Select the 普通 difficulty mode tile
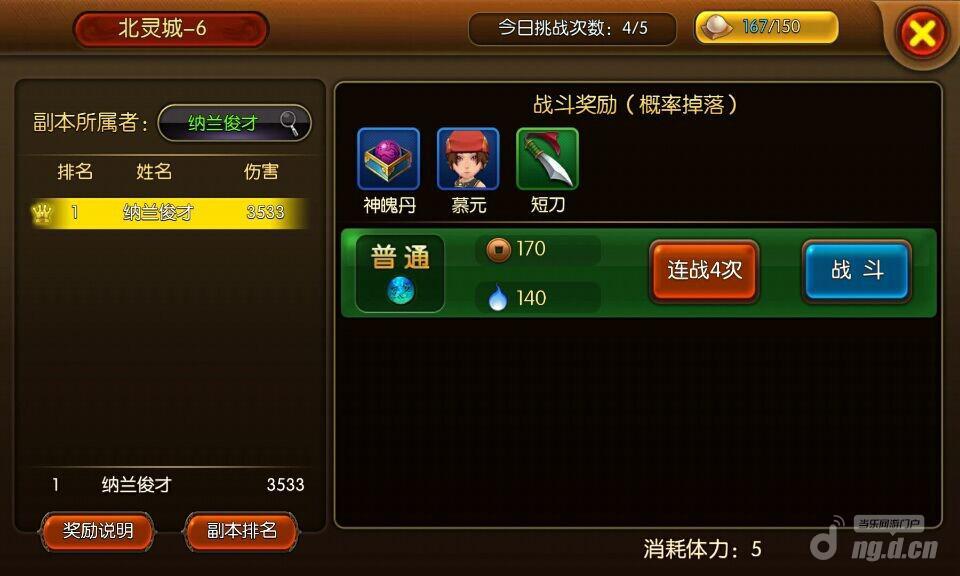The image size is (960, 576). 400,273
